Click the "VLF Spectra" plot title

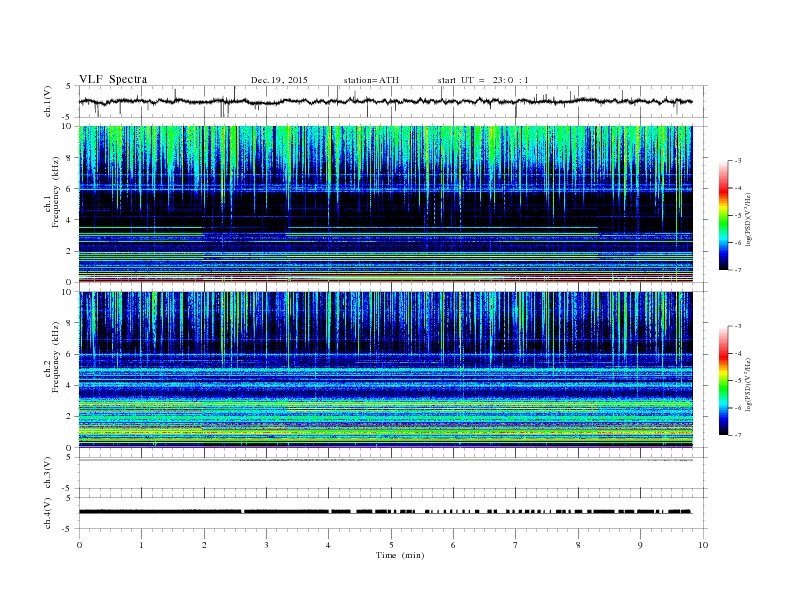[113, 79]
